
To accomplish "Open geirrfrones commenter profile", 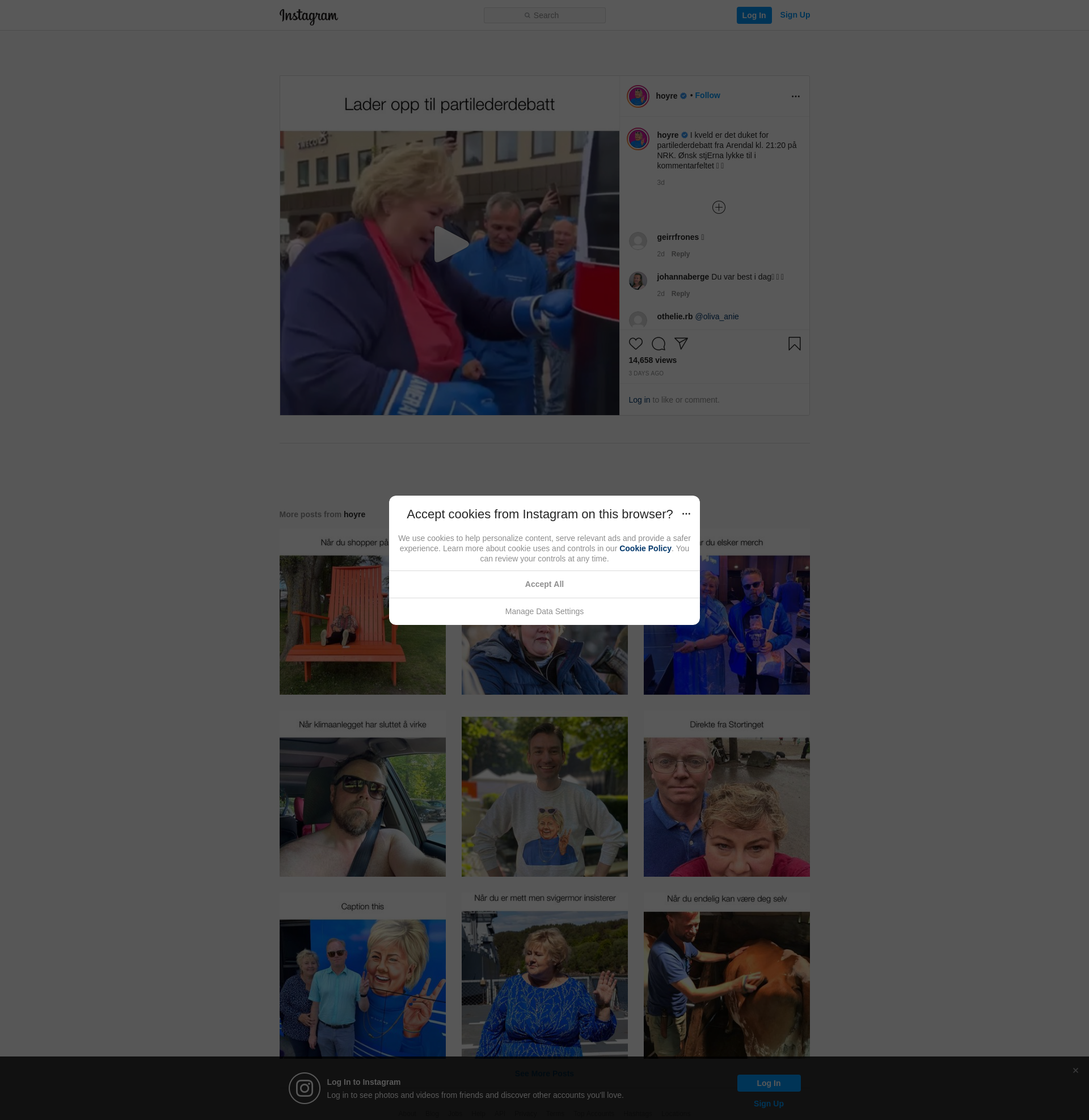I will pyautogui.click(x=677, y=237).
